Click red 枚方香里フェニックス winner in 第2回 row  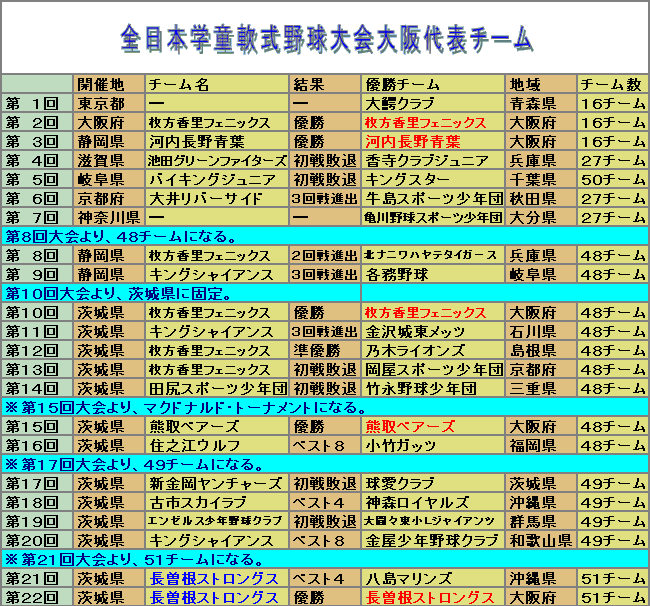click(x=426, y=122)
